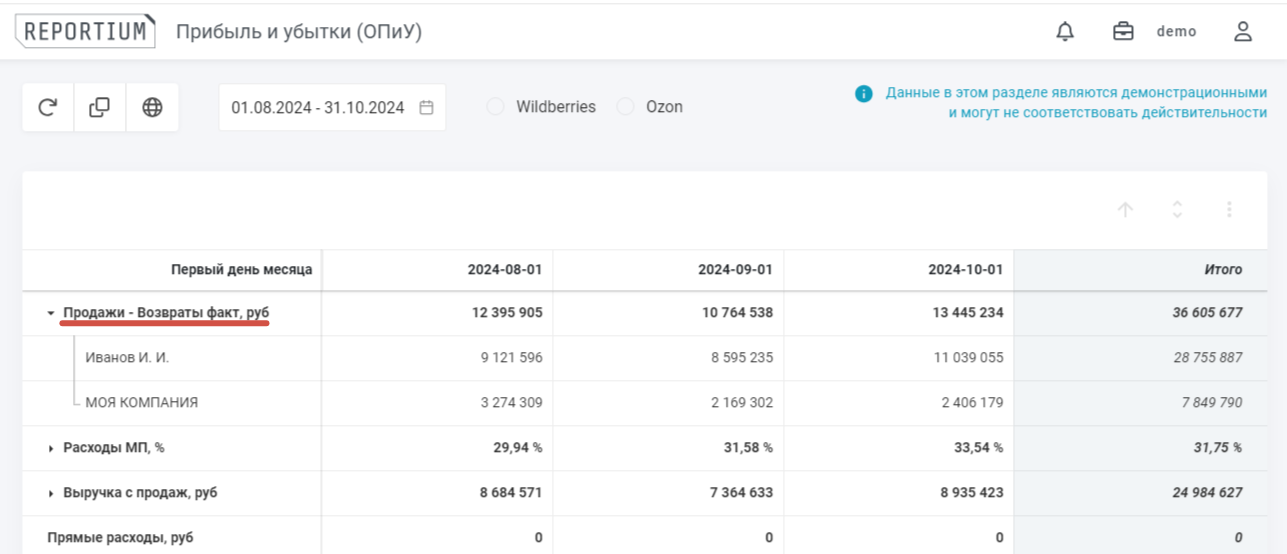Expand the Выручка с продаж row

51,493
